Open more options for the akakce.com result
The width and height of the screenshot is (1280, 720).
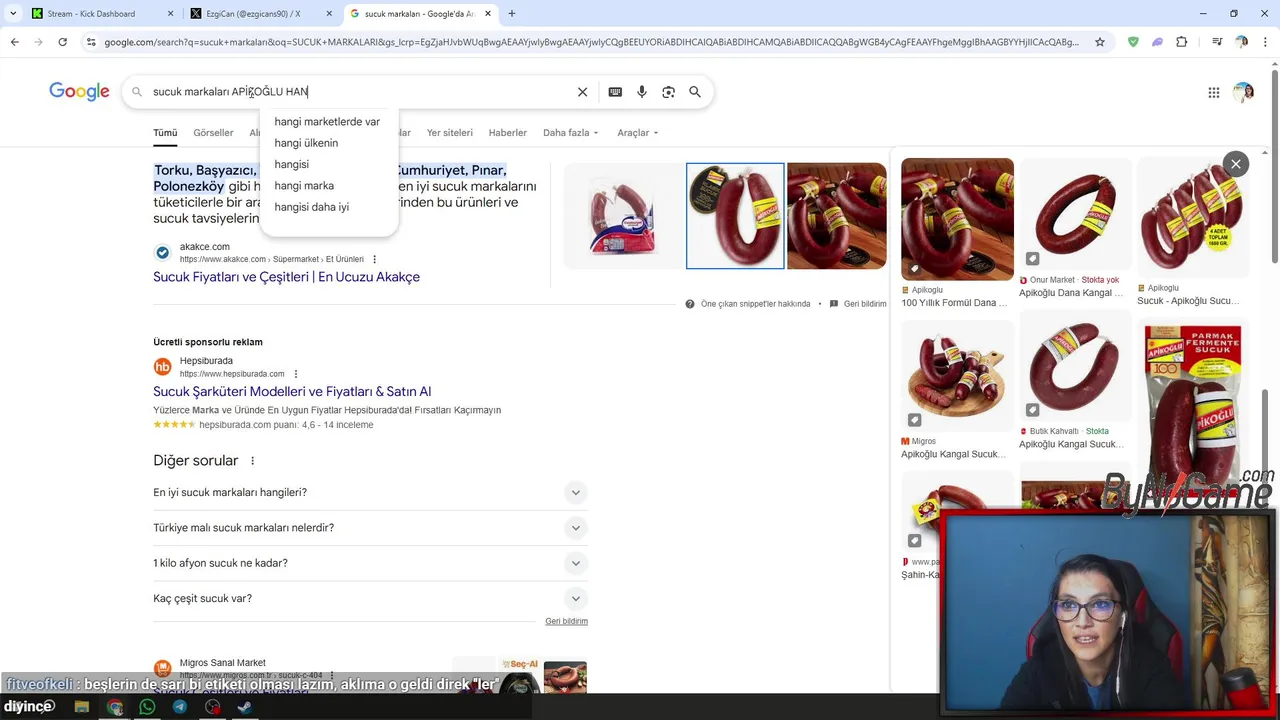(x=375, y=259)
